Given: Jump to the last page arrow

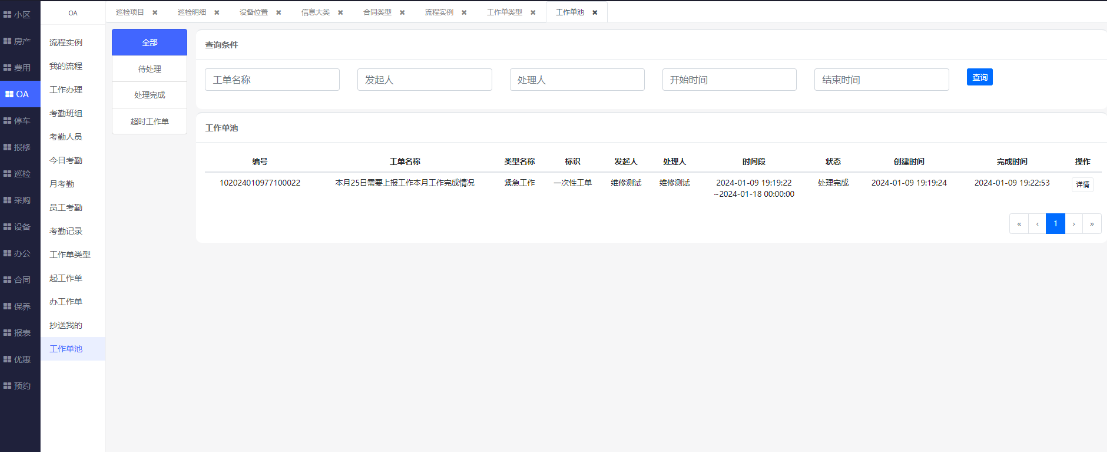Looking at the screenshot, I should pyautogui.click(x=1093, y=224).
